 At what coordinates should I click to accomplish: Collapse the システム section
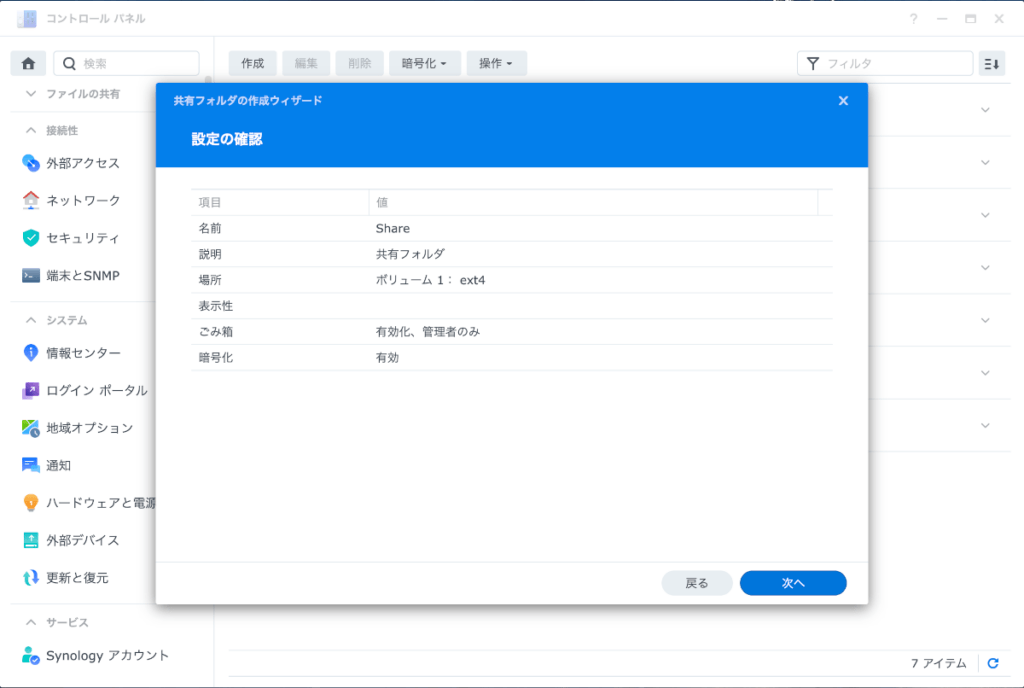31,321
